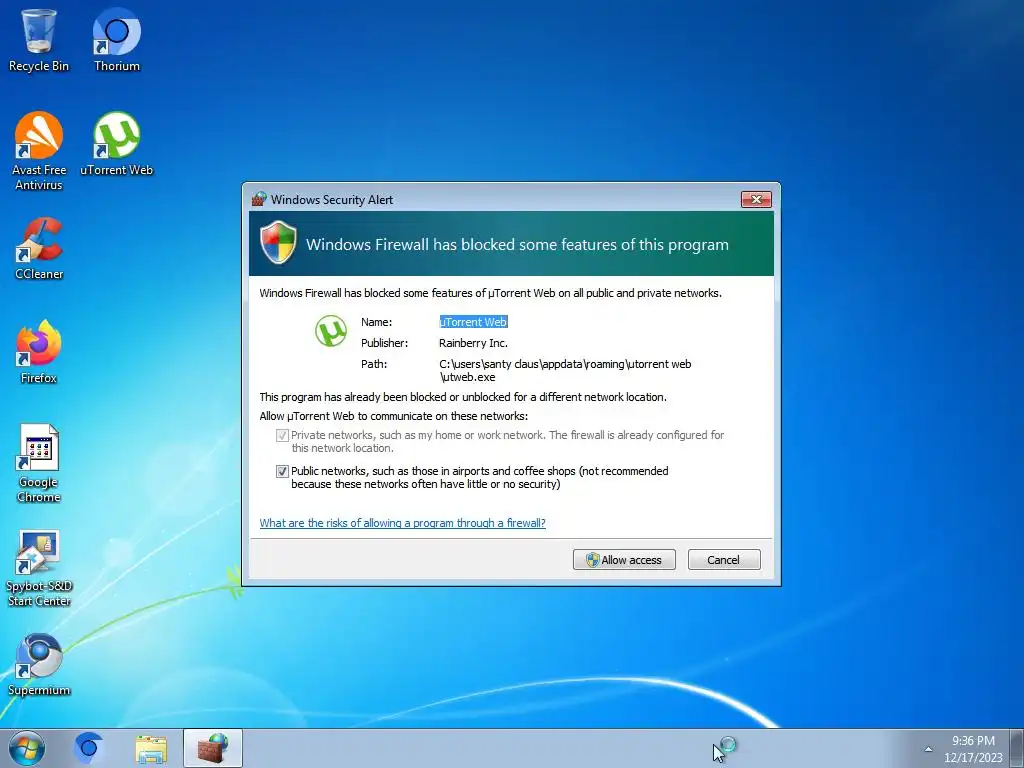1024x768 pixels.
Task: Launch Thorium browser from desktop
Action: pos(116,39)
